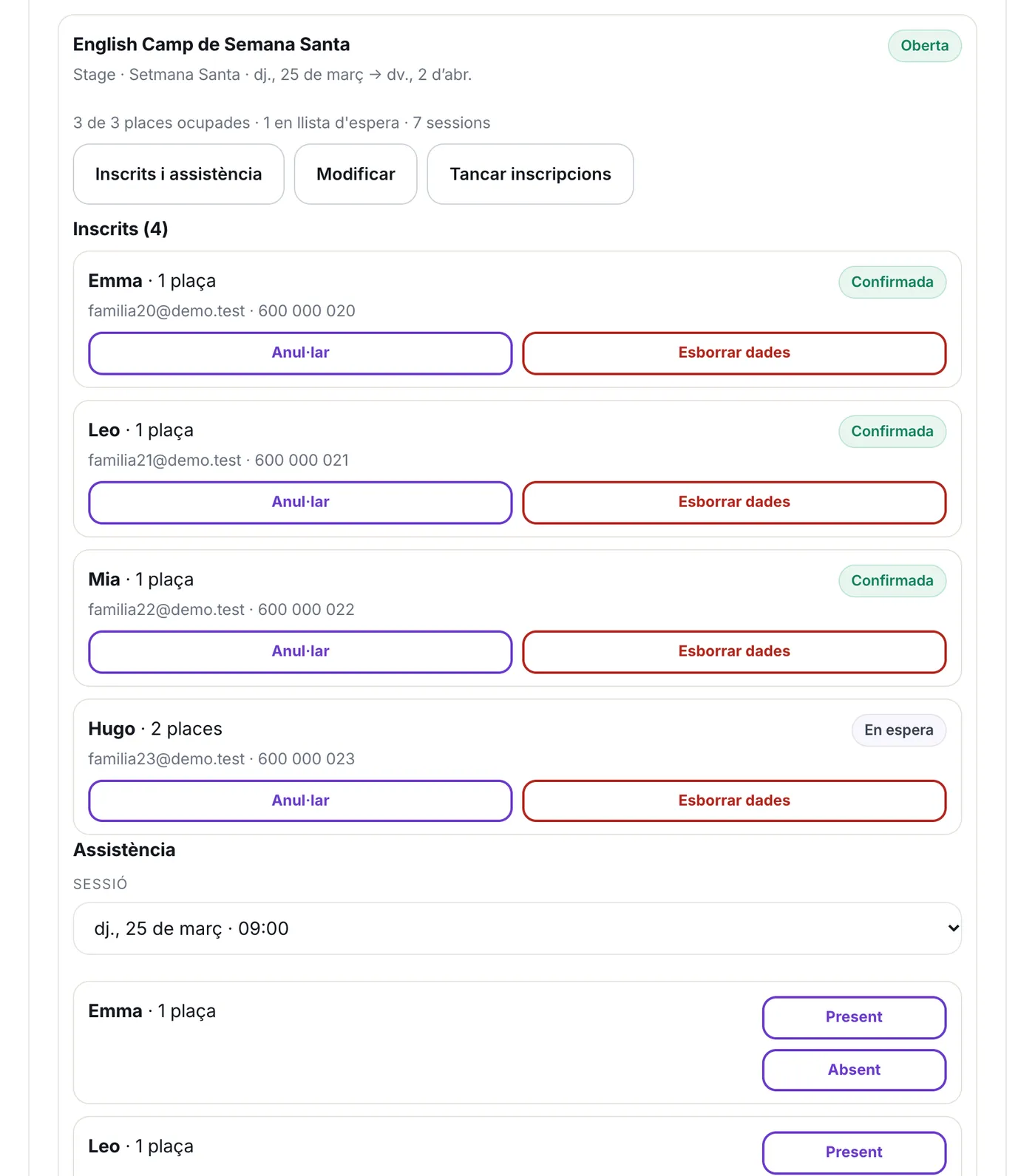Mark Emma as Absent
This screenshot has height=1176, width=1035.
(x=854, y=1070)
